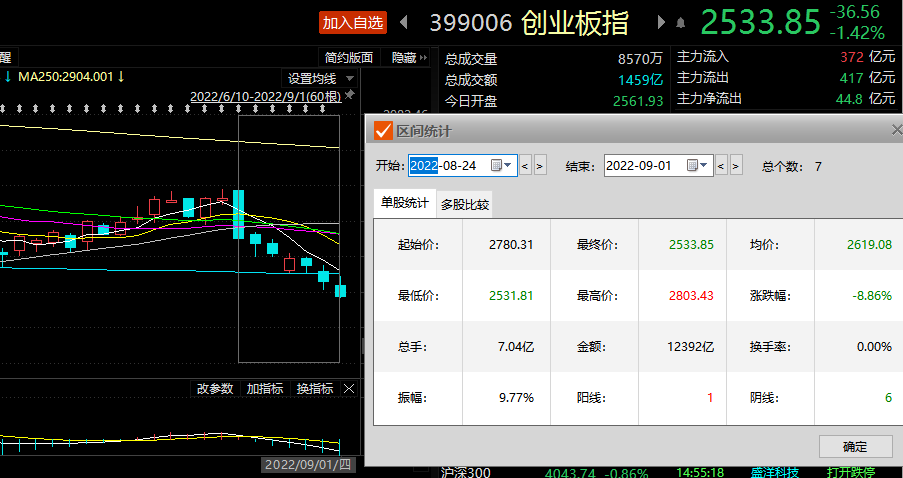Viewport: 903px width, 478px height.
Task: Expand the 设置均线 dropdown arrow
Action: (x=350, y=78)
